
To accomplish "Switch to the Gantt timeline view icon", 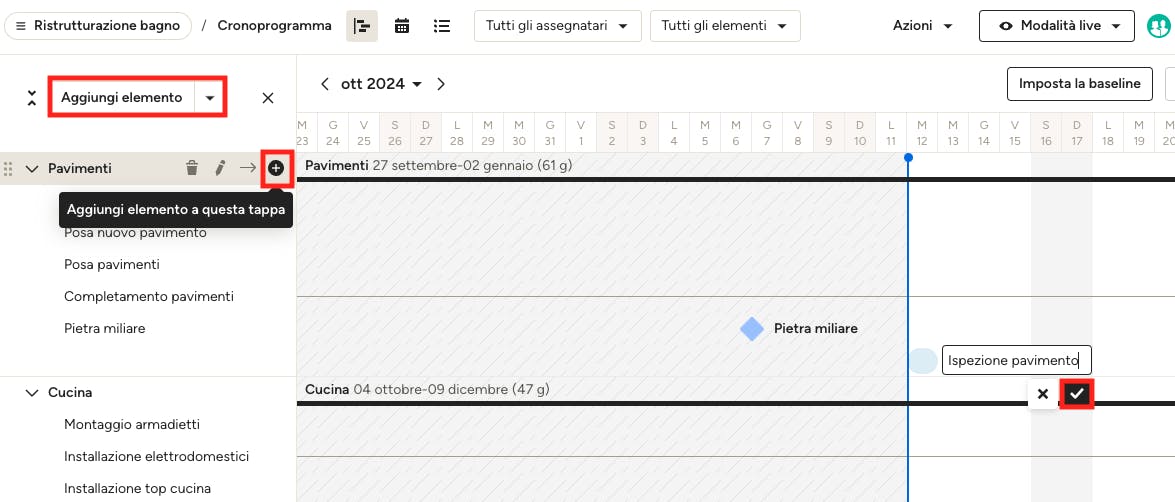I will click(362, 26).
